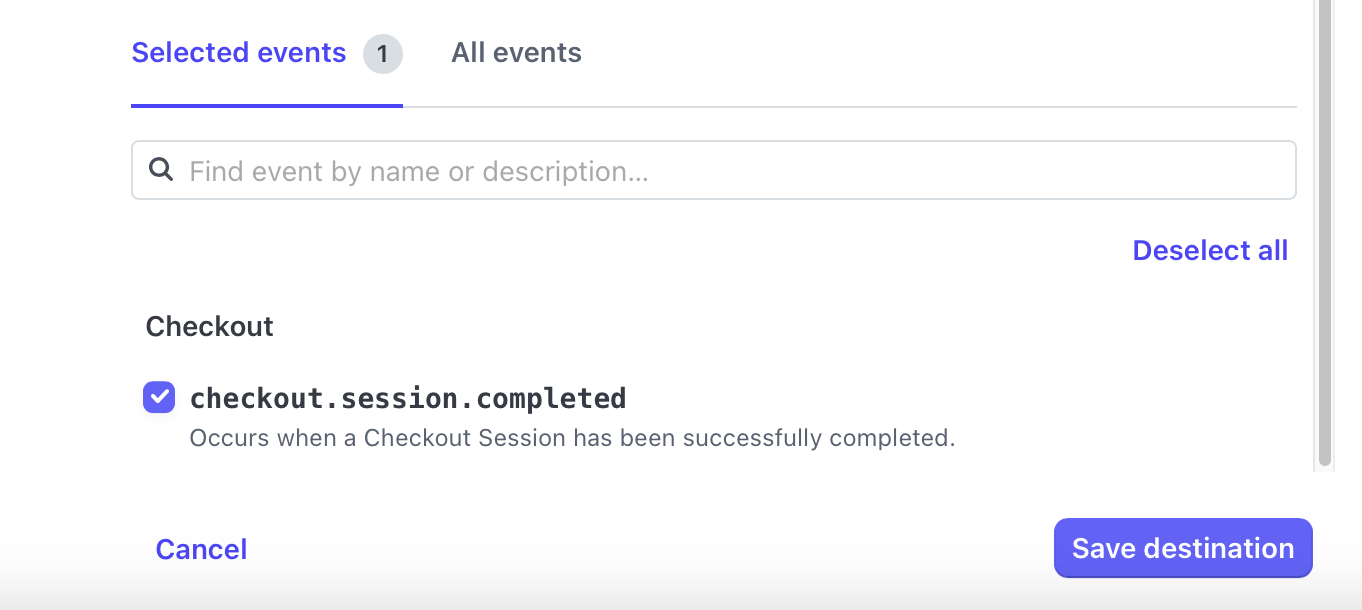Click the Deselect all link
This screenshot has height=610, width=1362.
pyautogui.click(x=1210, y=250)
